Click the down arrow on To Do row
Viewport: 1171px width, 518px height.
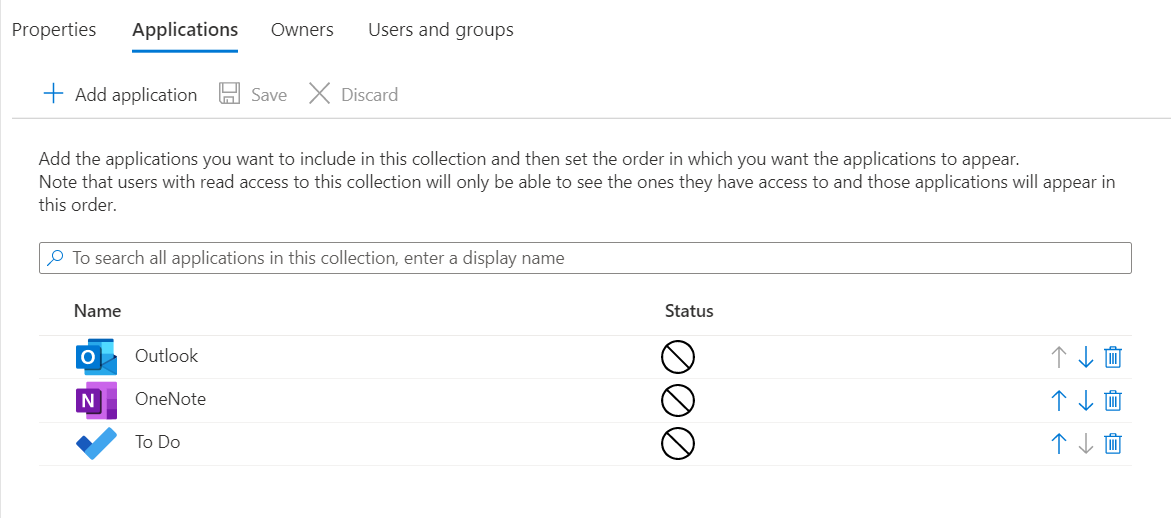coord(1086,444)
